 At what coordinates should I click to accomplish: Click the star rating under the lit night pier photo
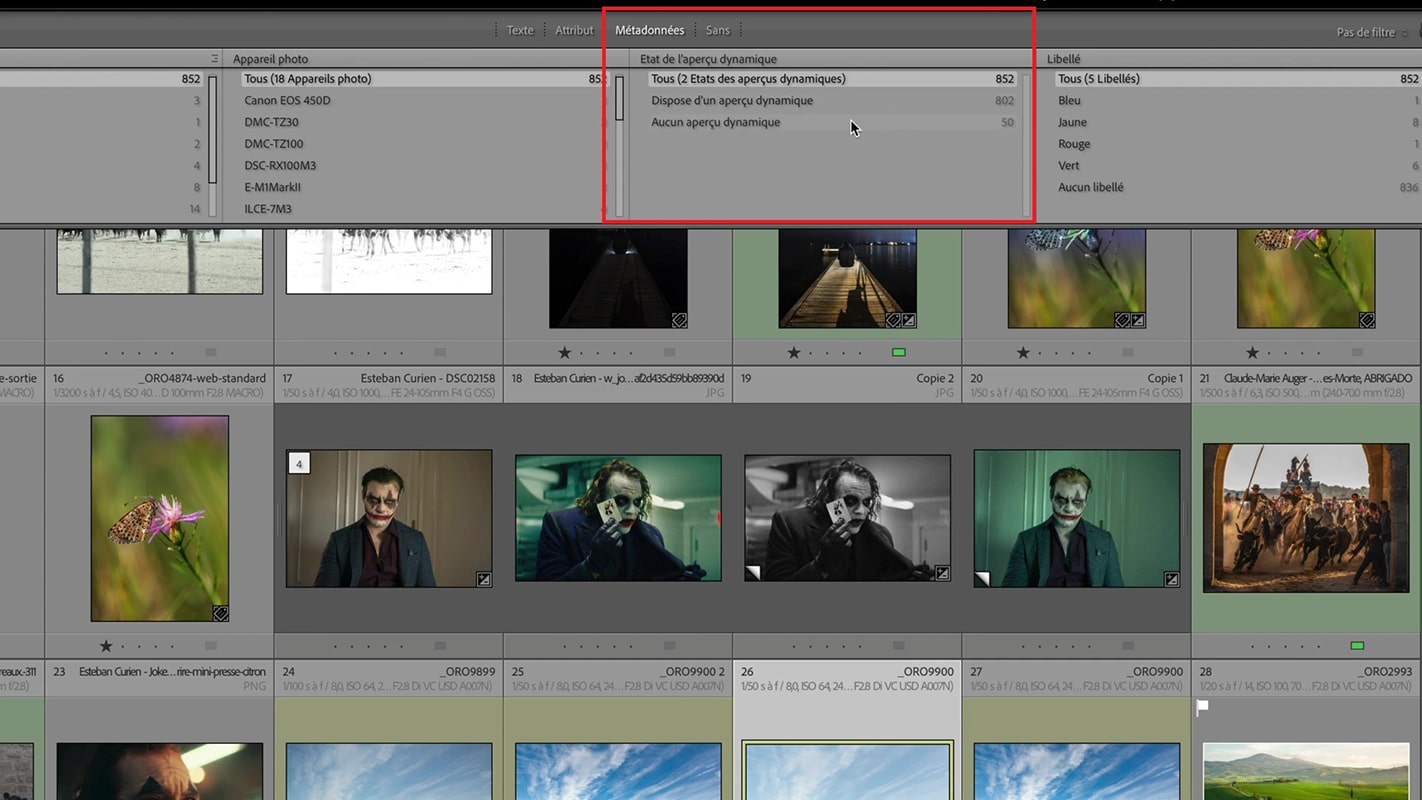pyautogui.click(x=794, y=353)
